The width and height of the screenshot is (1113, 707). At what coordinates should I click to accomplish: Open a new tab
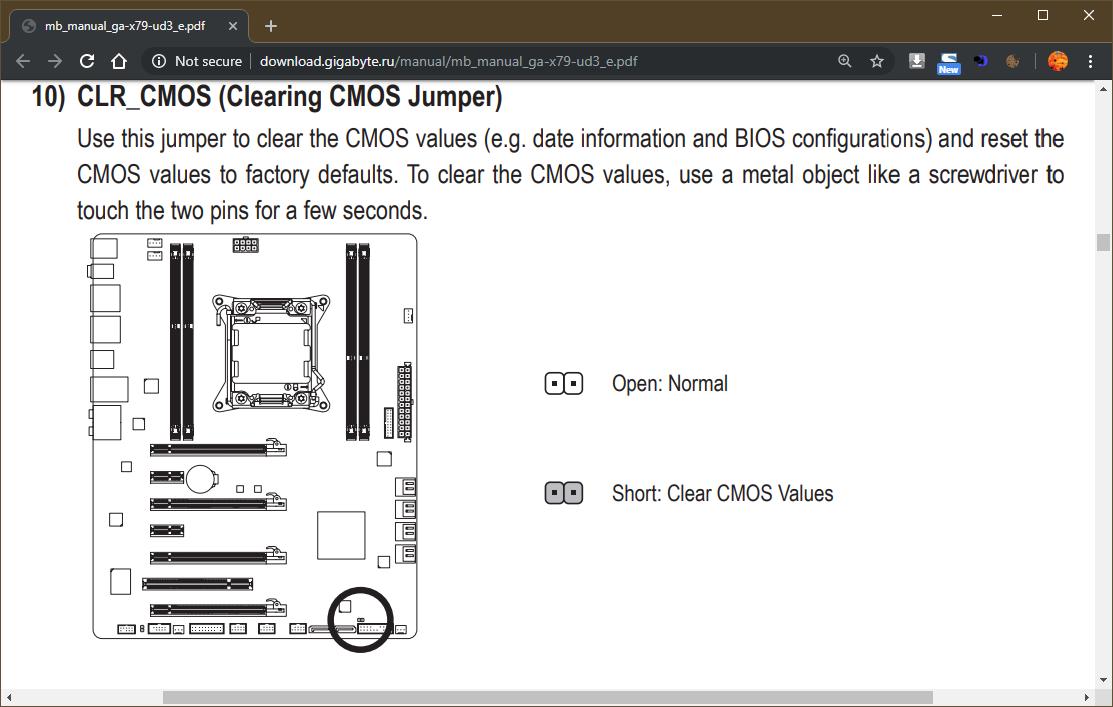(270, 26)
